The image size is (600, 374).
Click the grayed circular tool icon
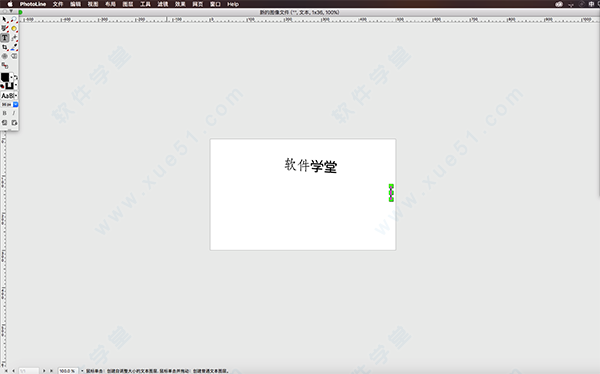5,56
